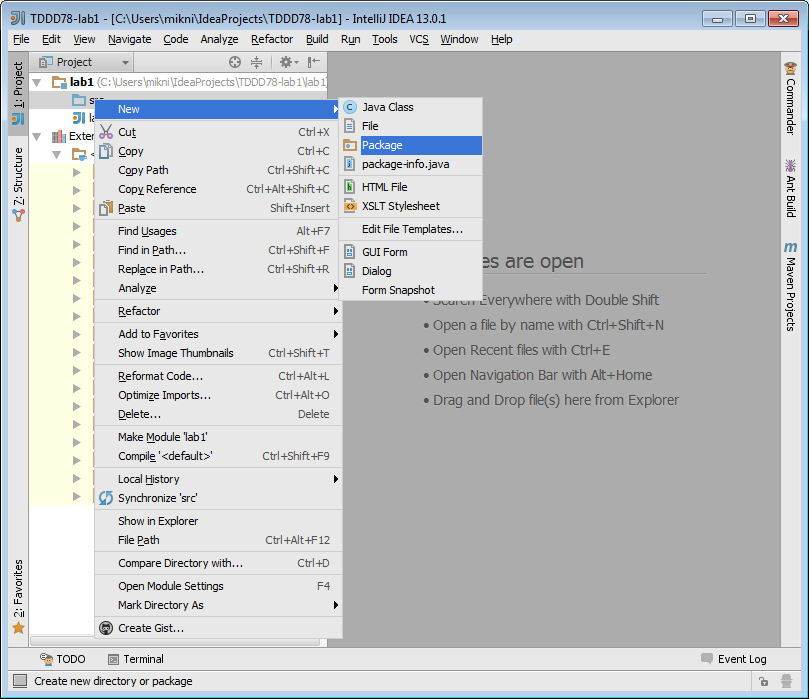Expand the Add to Favorites submenu arrow
The image size is (809, 699).
tap(336, 334)
